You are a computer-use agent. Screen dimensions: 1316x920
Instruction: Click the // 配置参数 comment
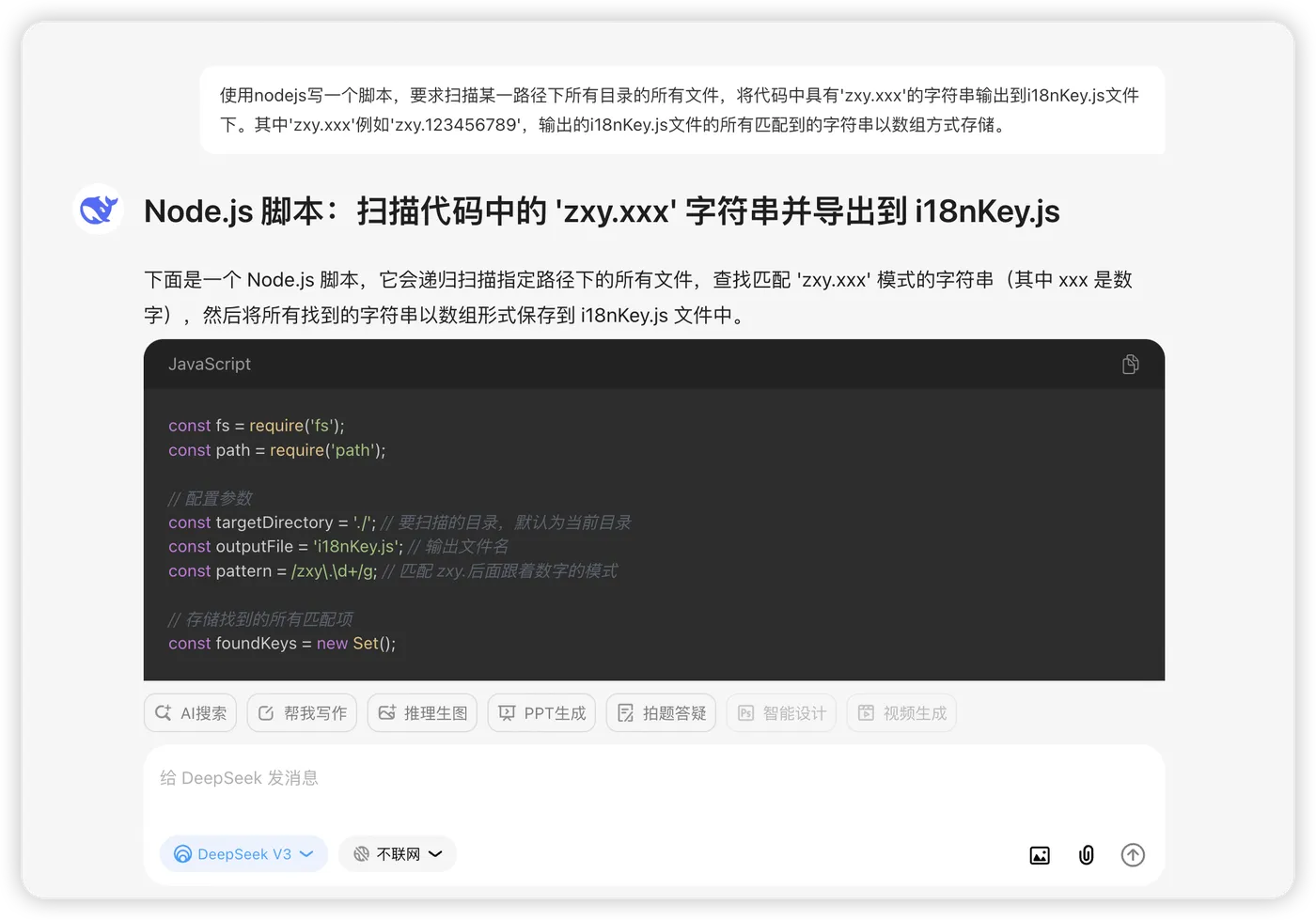tap(211, 499)
